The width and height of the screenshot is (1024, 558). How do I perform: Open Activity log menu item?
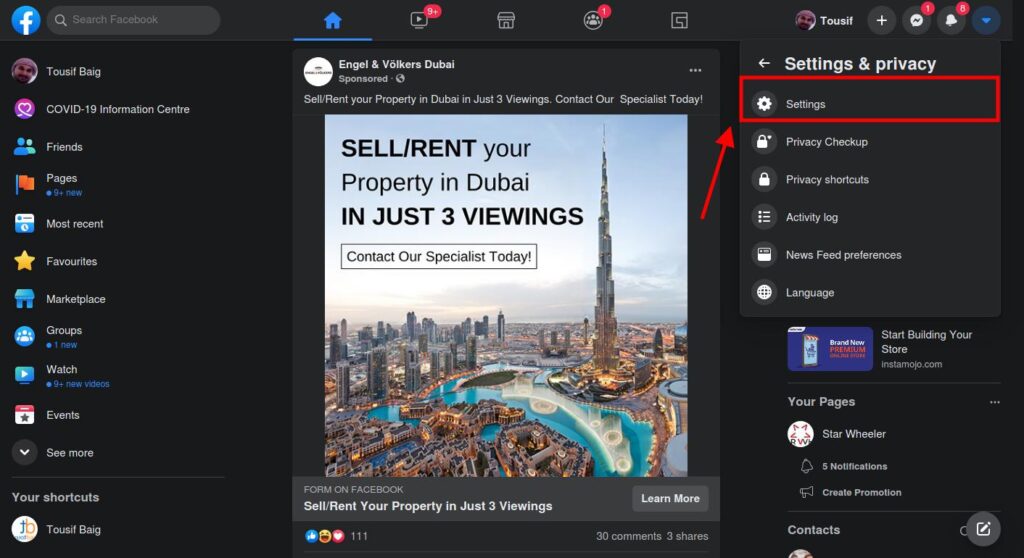coord(869,217)
